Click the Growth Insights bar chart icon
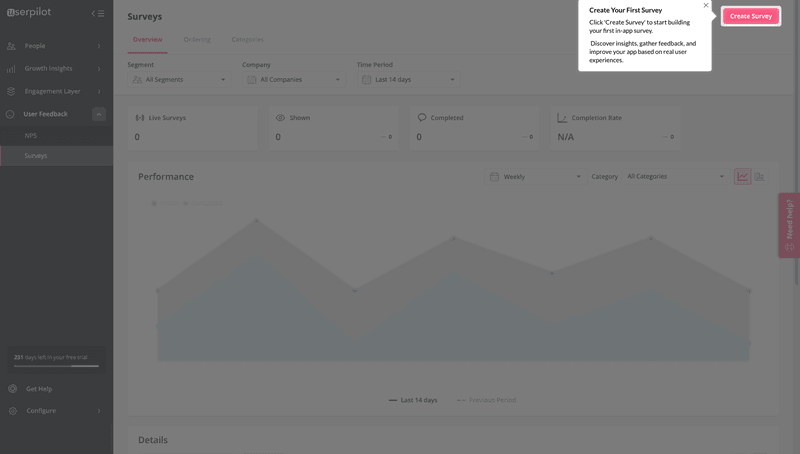Screen dimensions: 800x454 (x=11, y=69)
